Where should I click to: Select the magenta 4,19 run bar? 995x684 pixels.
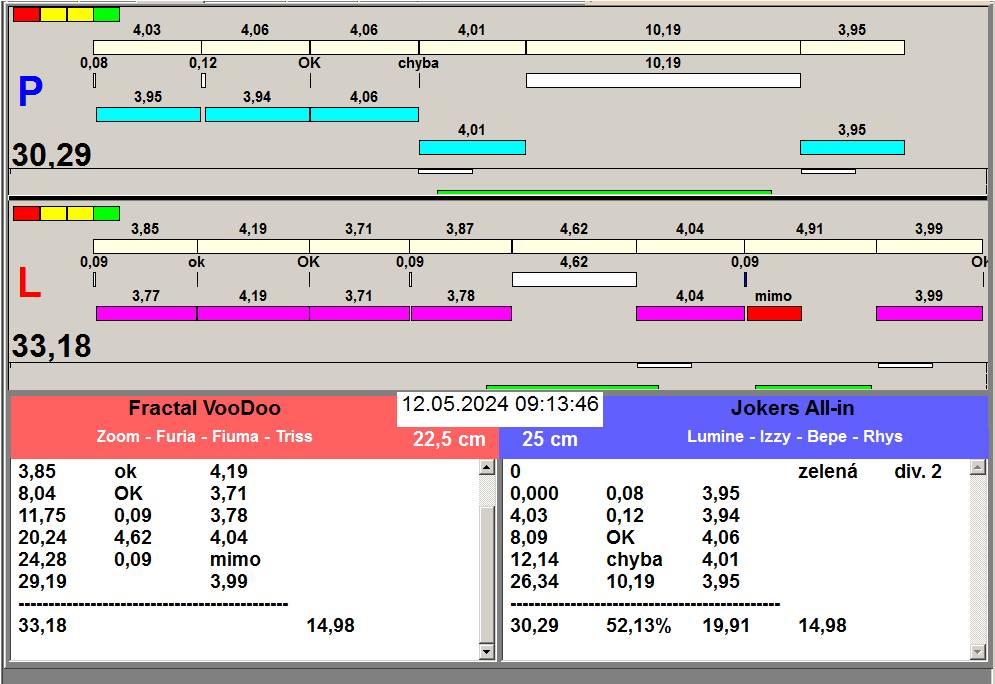[253, 313]
